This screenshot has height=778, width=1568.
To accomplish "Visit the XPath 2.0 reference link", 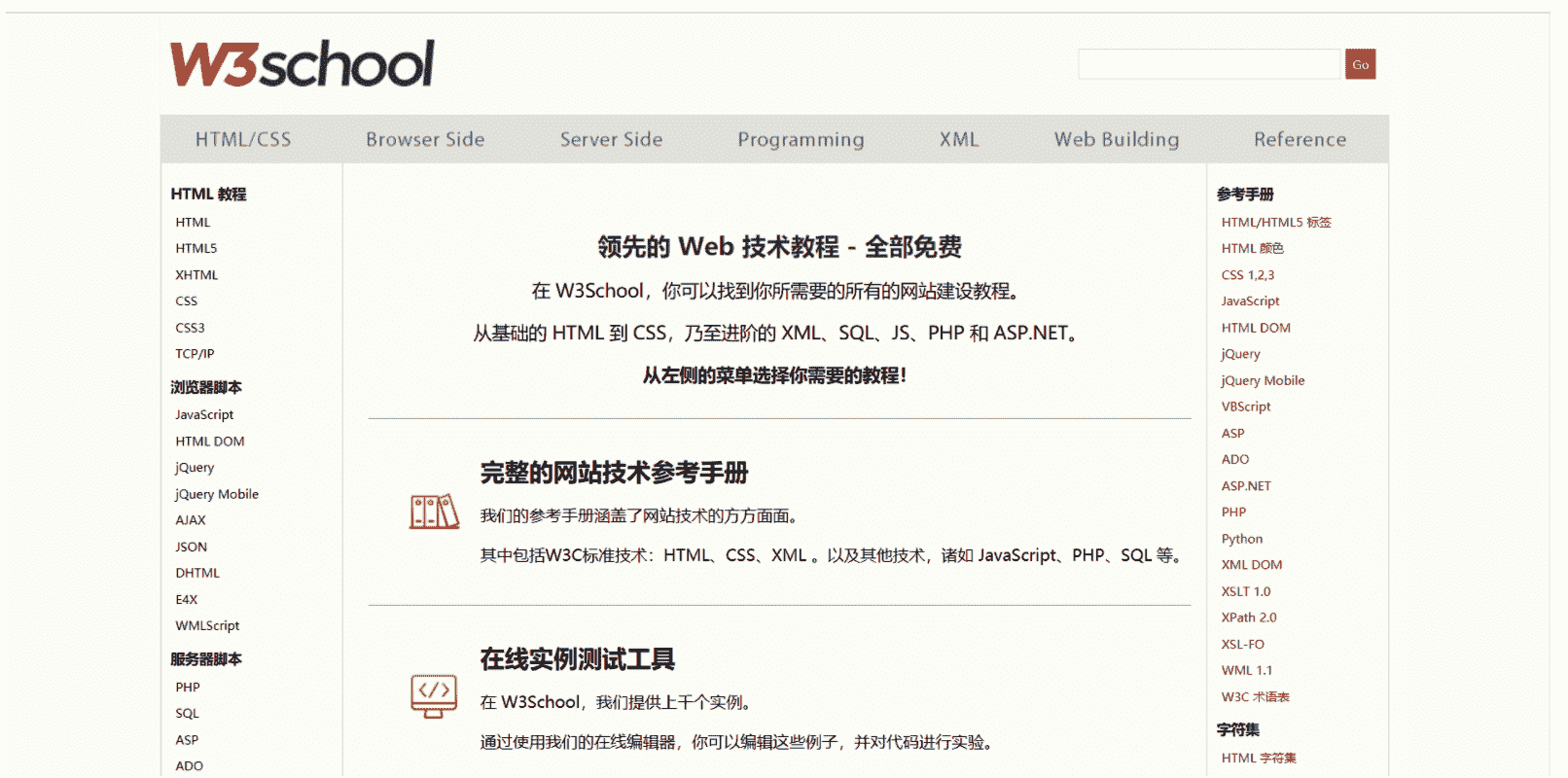I will [x=1249, y=618].
